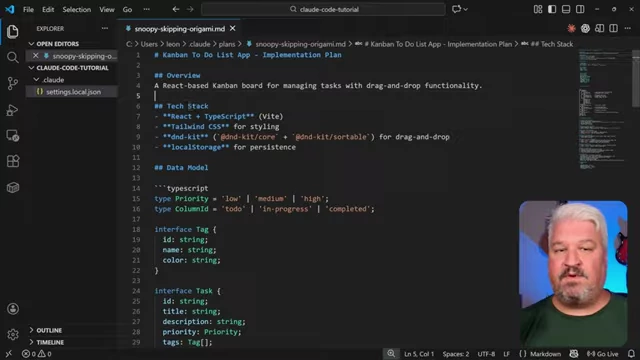This screenshot has width=640, height=360.
Task: Open Run and Debug view
Action: click(13, 110)
